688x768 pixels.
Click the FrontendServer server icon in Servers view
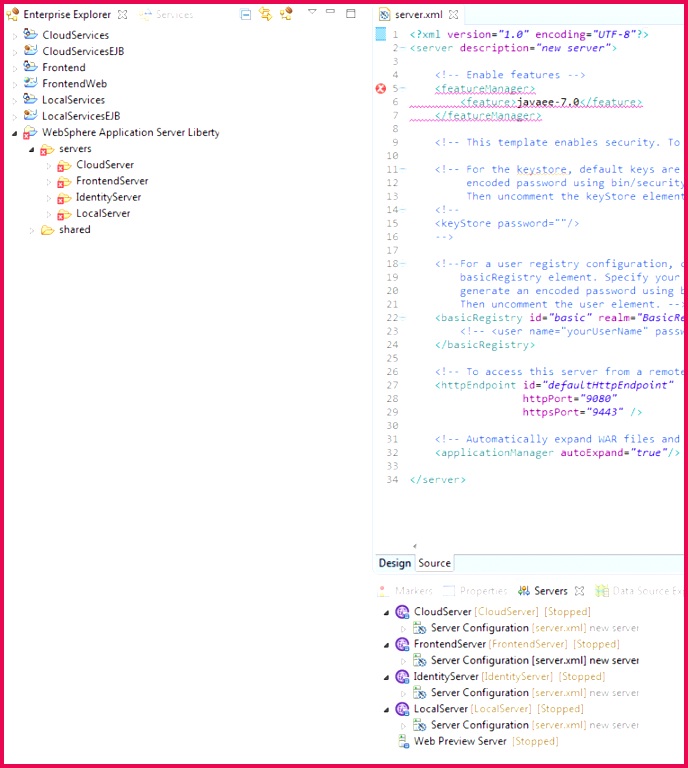(402, 644)
